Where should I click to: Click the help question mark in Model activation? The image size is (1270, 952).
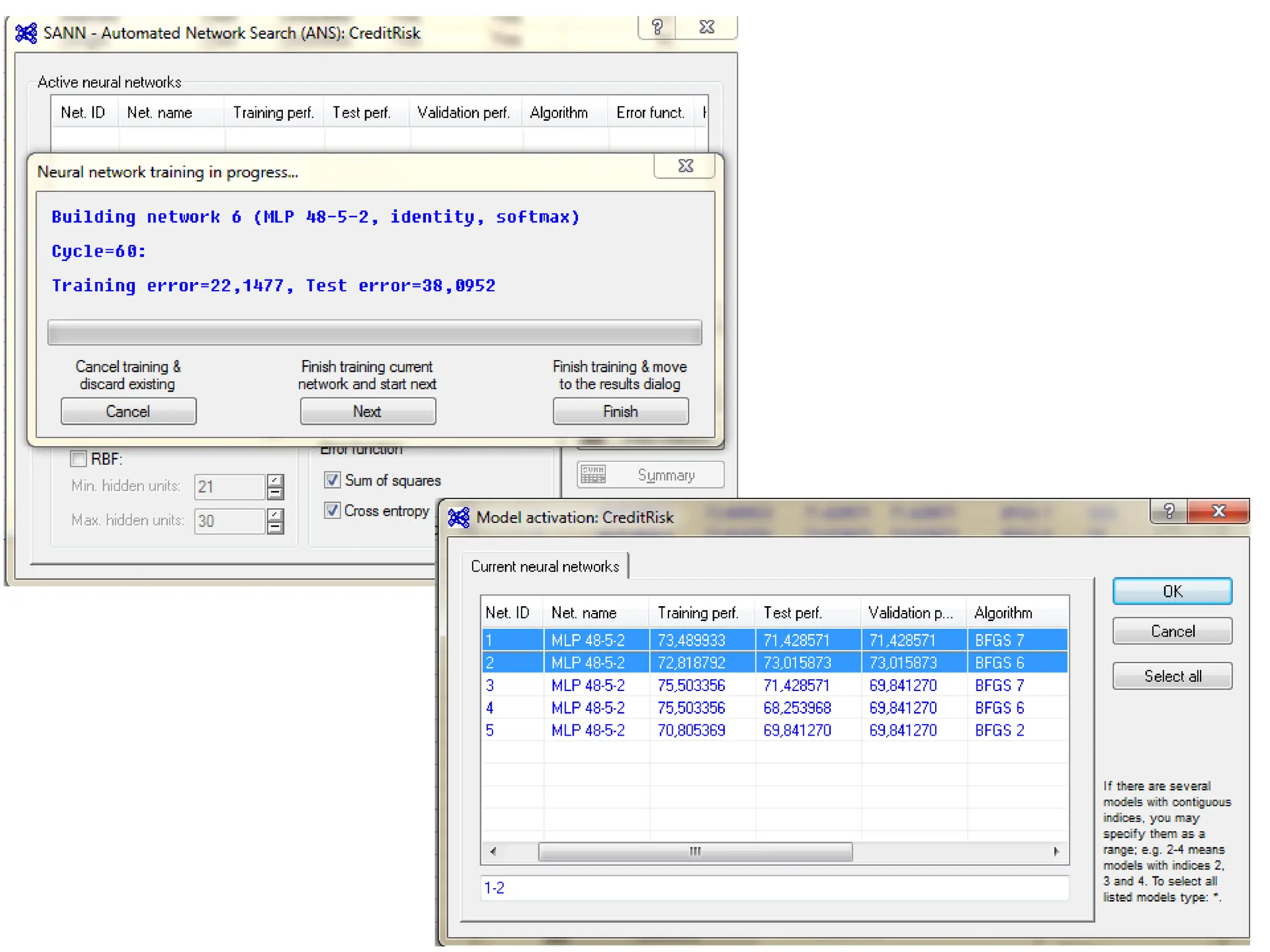point(1169,511)
